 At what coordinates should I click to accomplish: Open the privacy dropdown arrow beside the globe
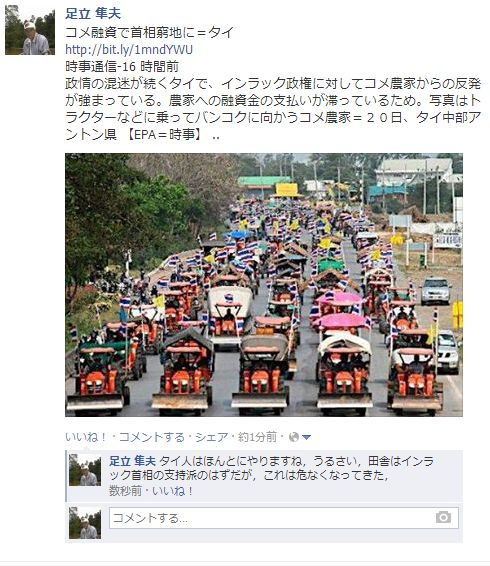click(306, 437)
